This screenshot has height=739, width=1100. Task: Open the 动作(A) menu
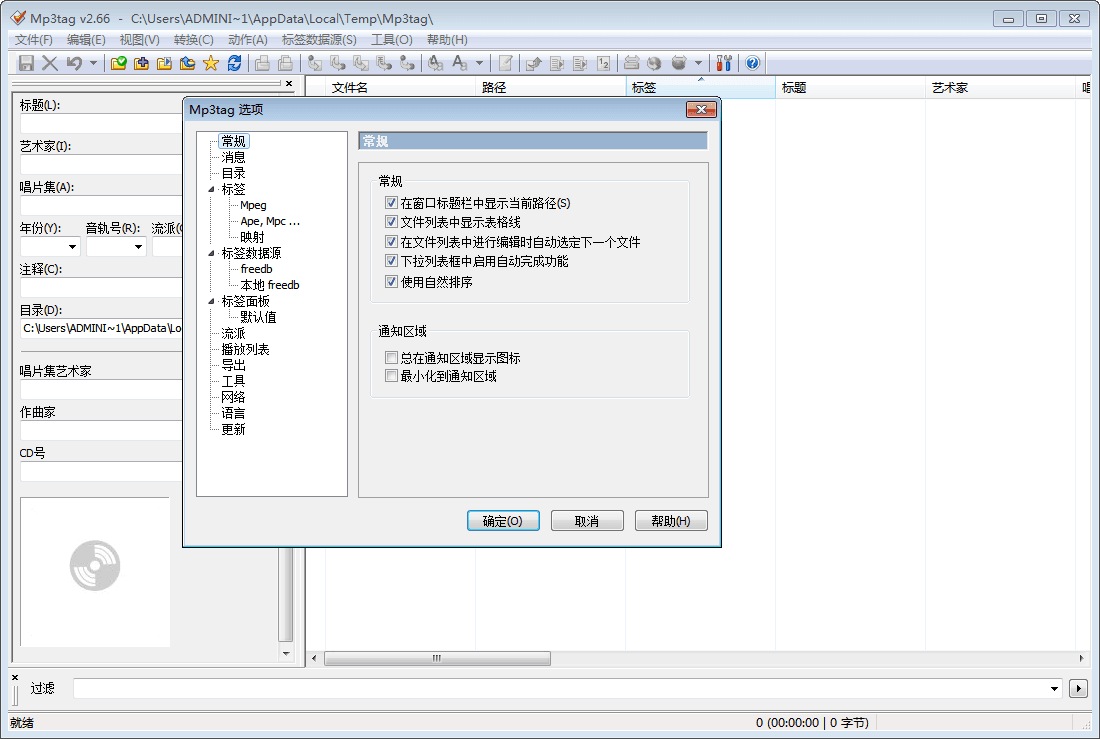pyautogui.click(x=248, y=40)
